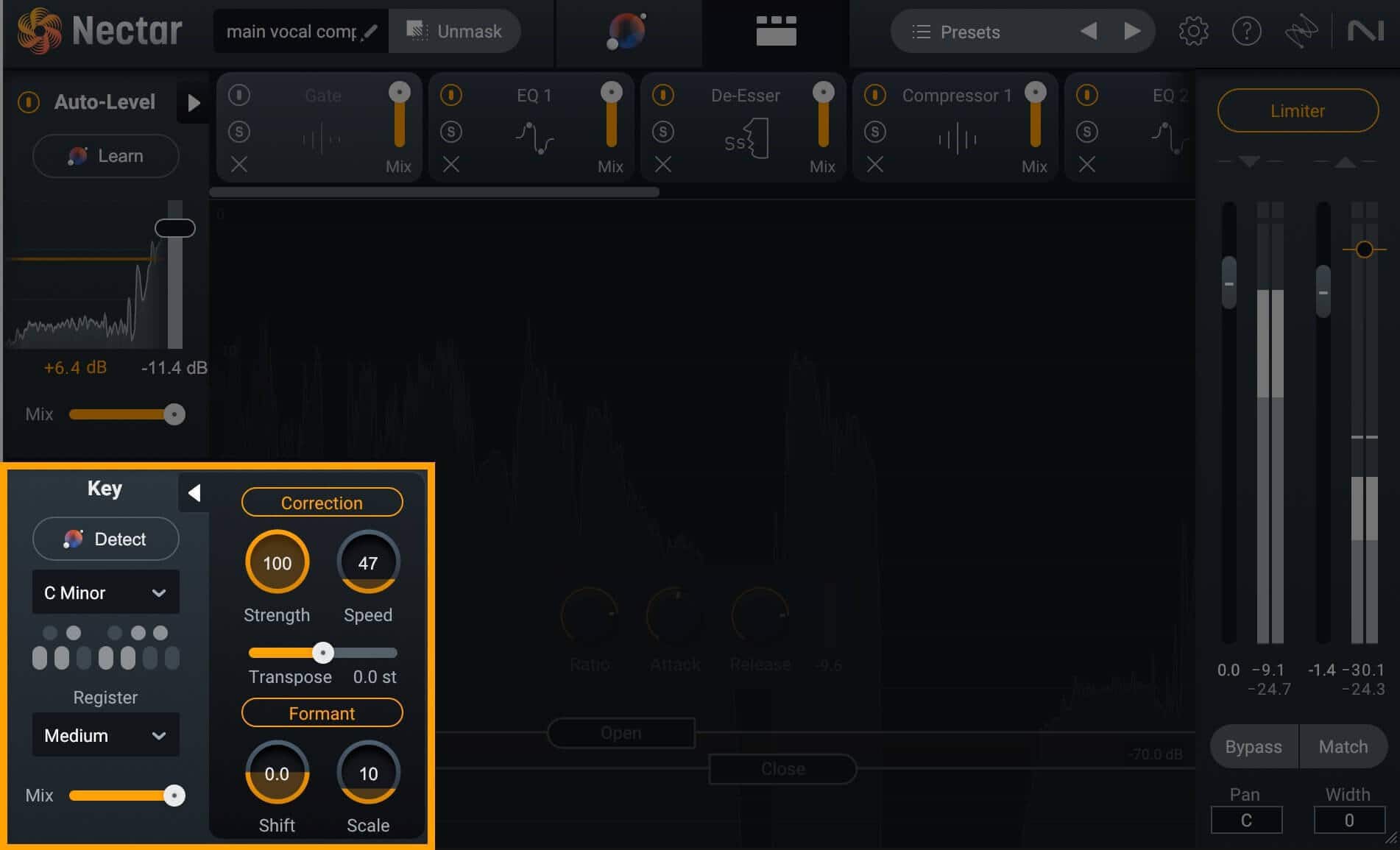Click the Pan value field

[1246, 820]
